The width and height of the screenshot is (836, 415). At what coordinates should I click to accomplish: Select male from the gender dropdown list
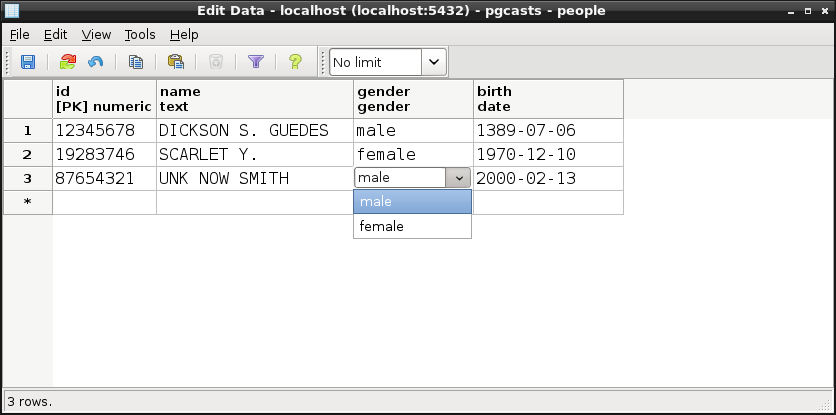(412, 202)
